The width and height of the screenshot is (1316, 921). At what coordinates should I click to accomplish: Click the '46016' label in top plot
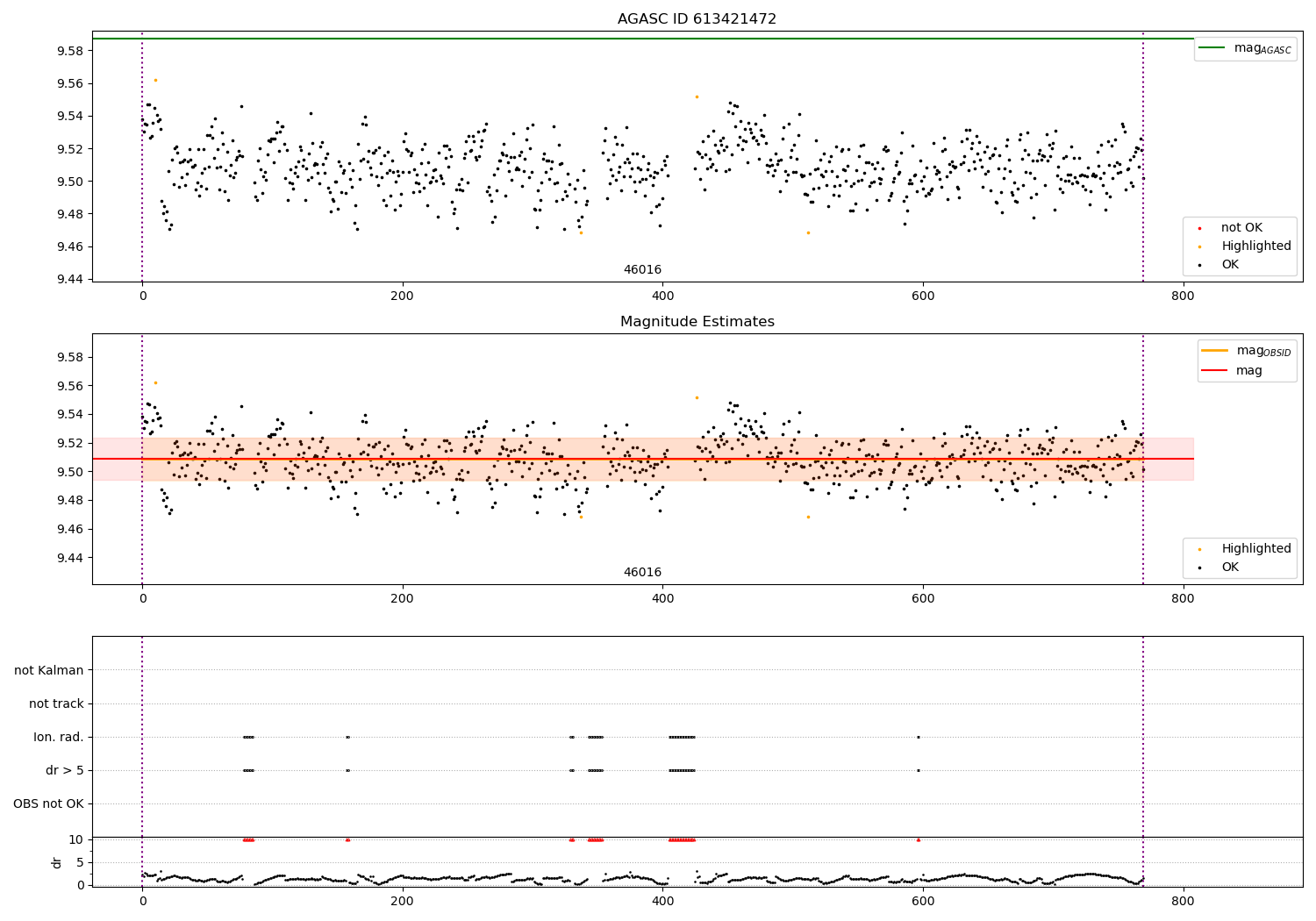pyautogui.click(x=642, y=270)
